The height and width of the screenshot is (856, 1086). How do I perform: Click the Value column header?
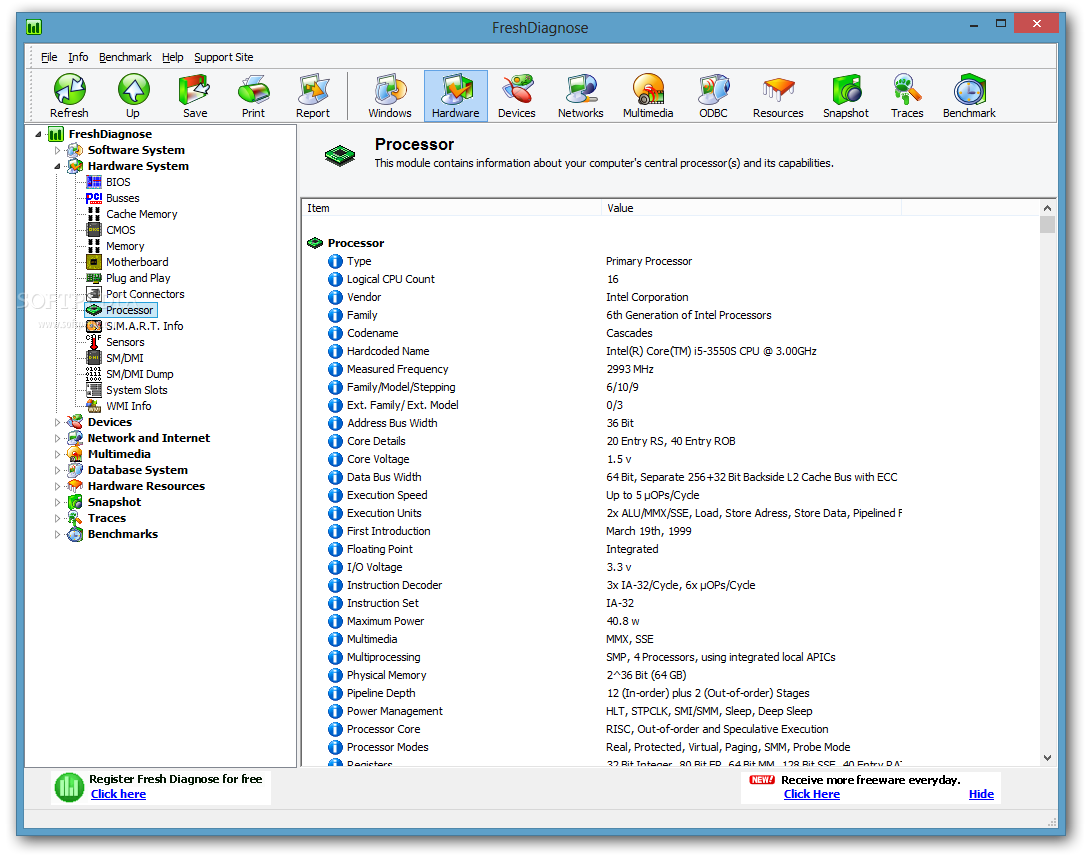pos(751,208)
